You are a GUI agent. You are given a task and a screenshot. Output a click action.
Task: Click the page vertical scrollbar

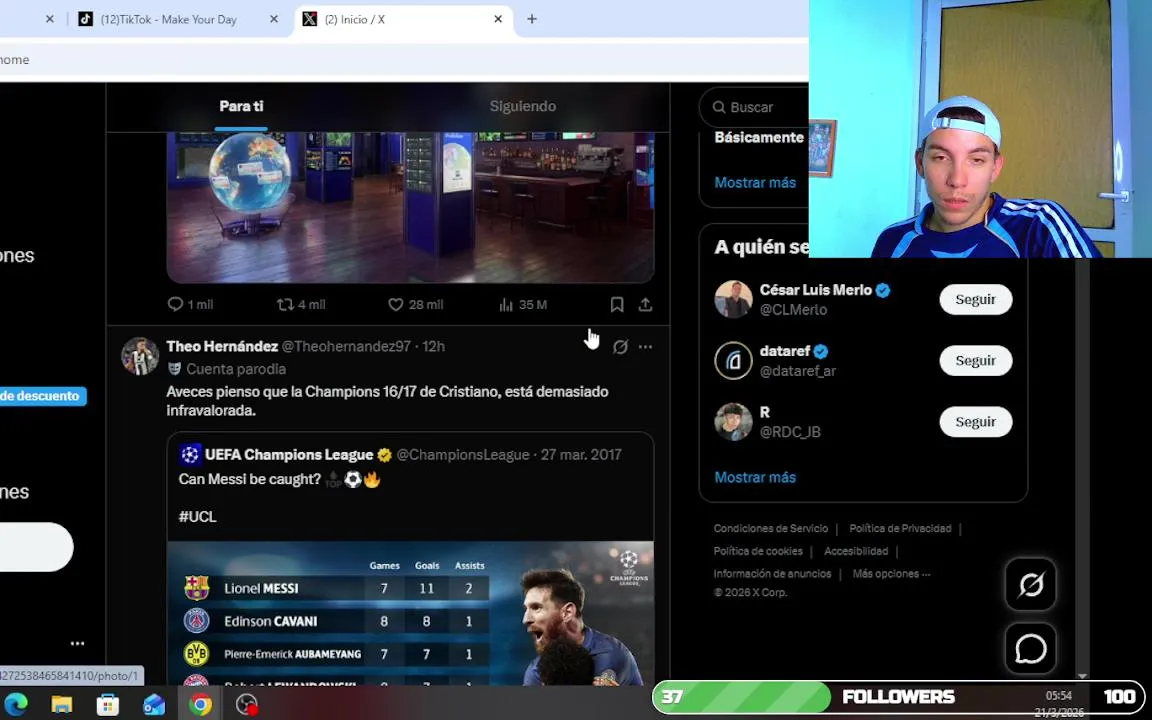1082,467
